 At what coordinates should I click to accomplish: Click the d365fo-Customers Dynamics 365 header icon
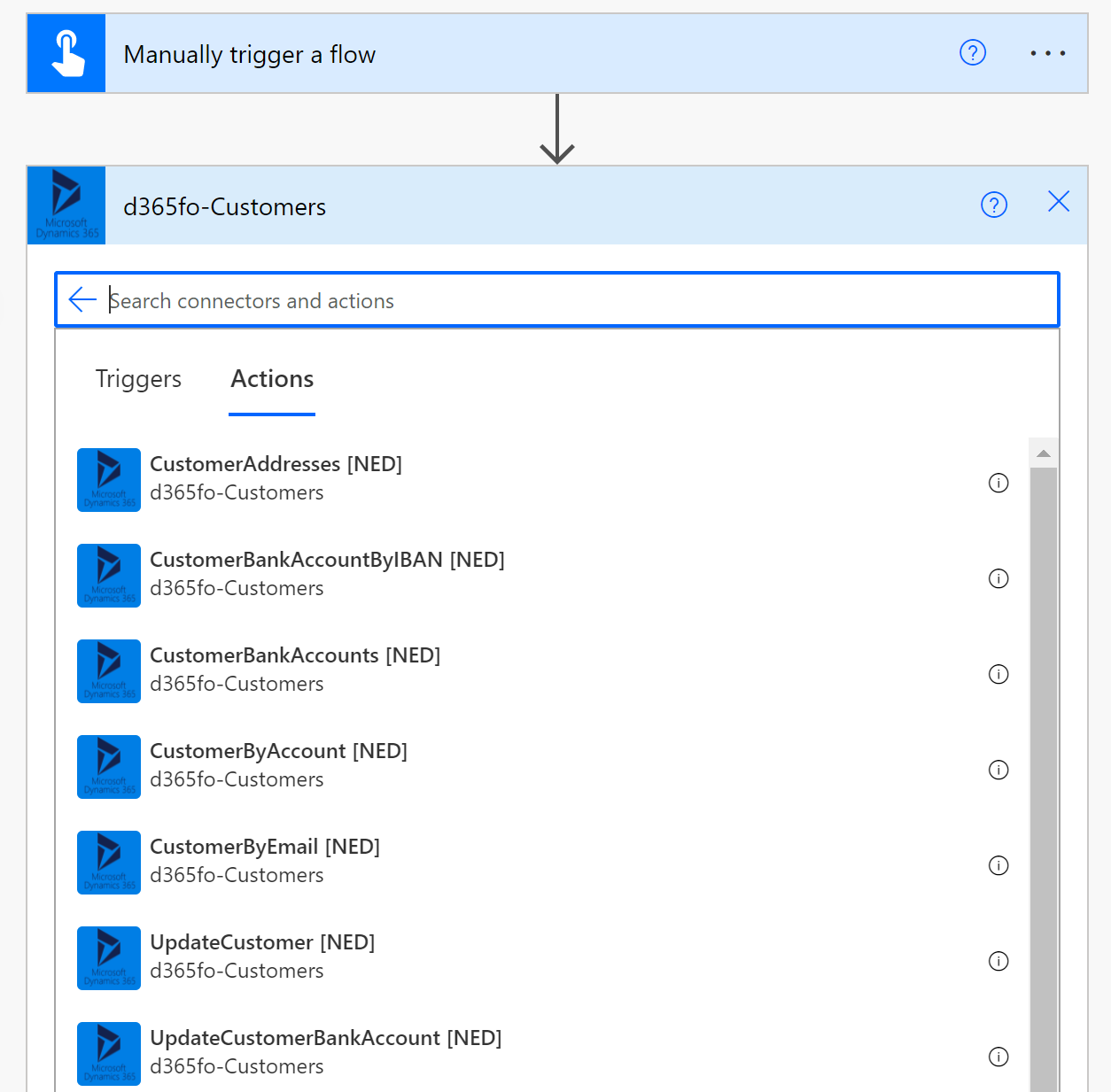[x=66, y=205]
